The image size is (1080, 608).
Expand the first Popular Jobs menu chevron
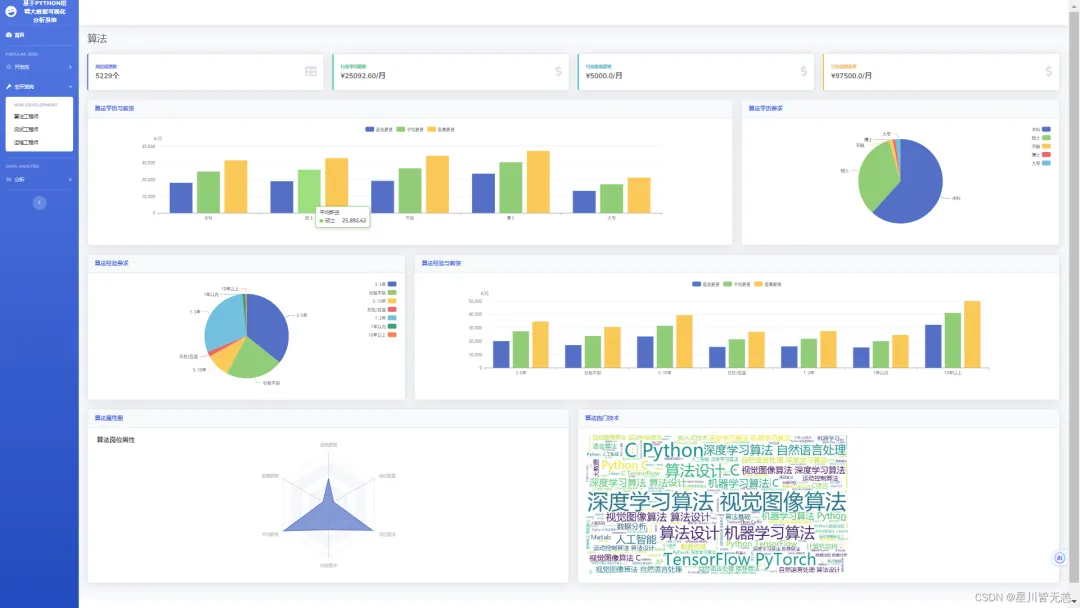70,67
